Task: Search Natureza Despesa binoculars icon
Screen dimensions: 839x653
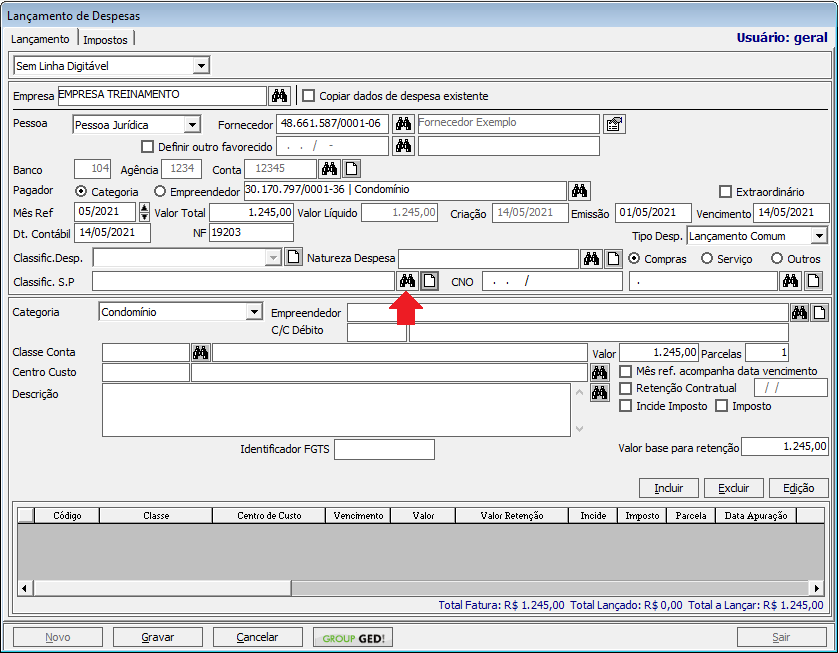Action: point(591,259)
